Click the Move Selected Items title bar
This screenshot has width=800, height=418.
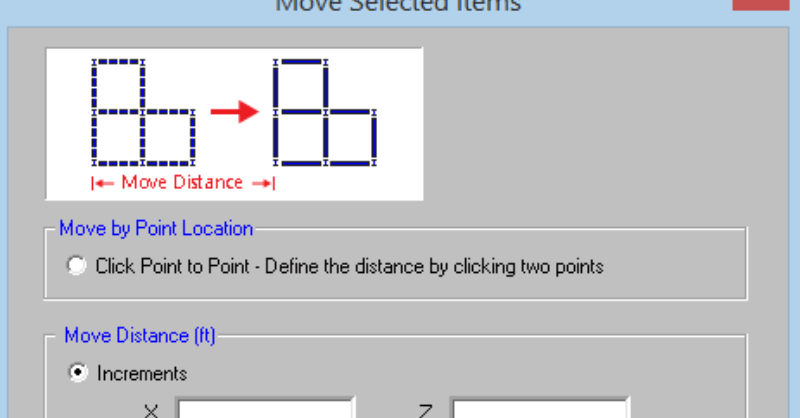coord(398,6)
